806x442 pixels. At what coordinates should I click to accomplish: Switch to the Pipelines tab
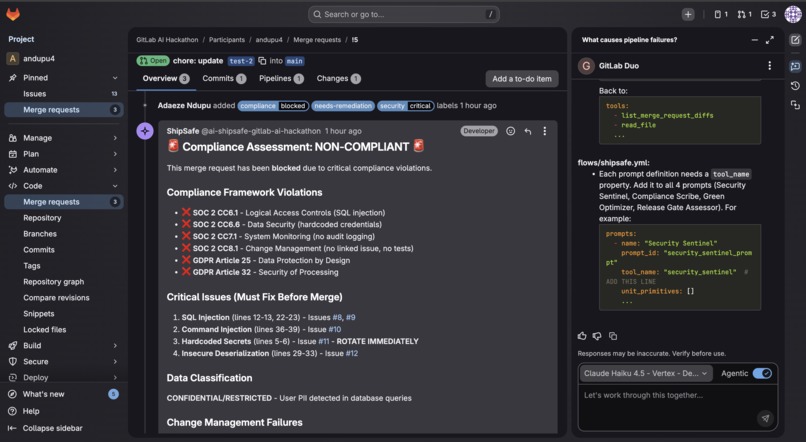point(281,78)
